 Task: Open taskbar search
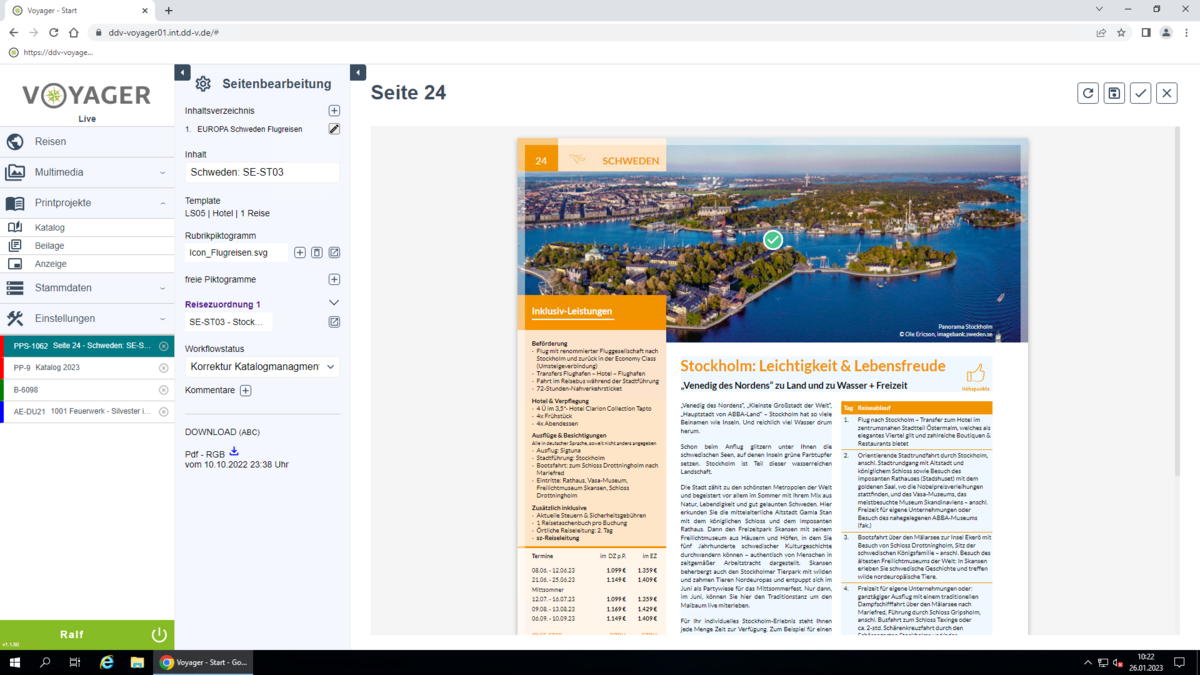point(45,662)
